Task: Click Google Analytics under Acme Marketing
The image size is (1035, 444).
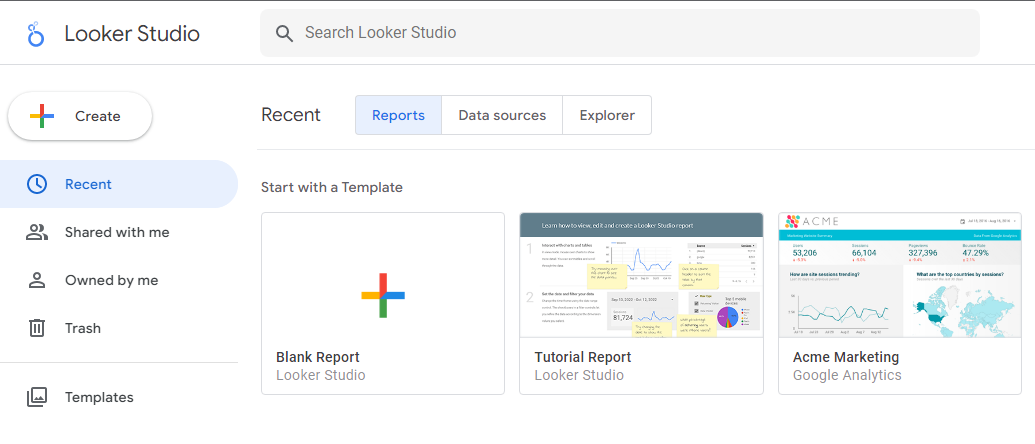Action: pos(847,375)
